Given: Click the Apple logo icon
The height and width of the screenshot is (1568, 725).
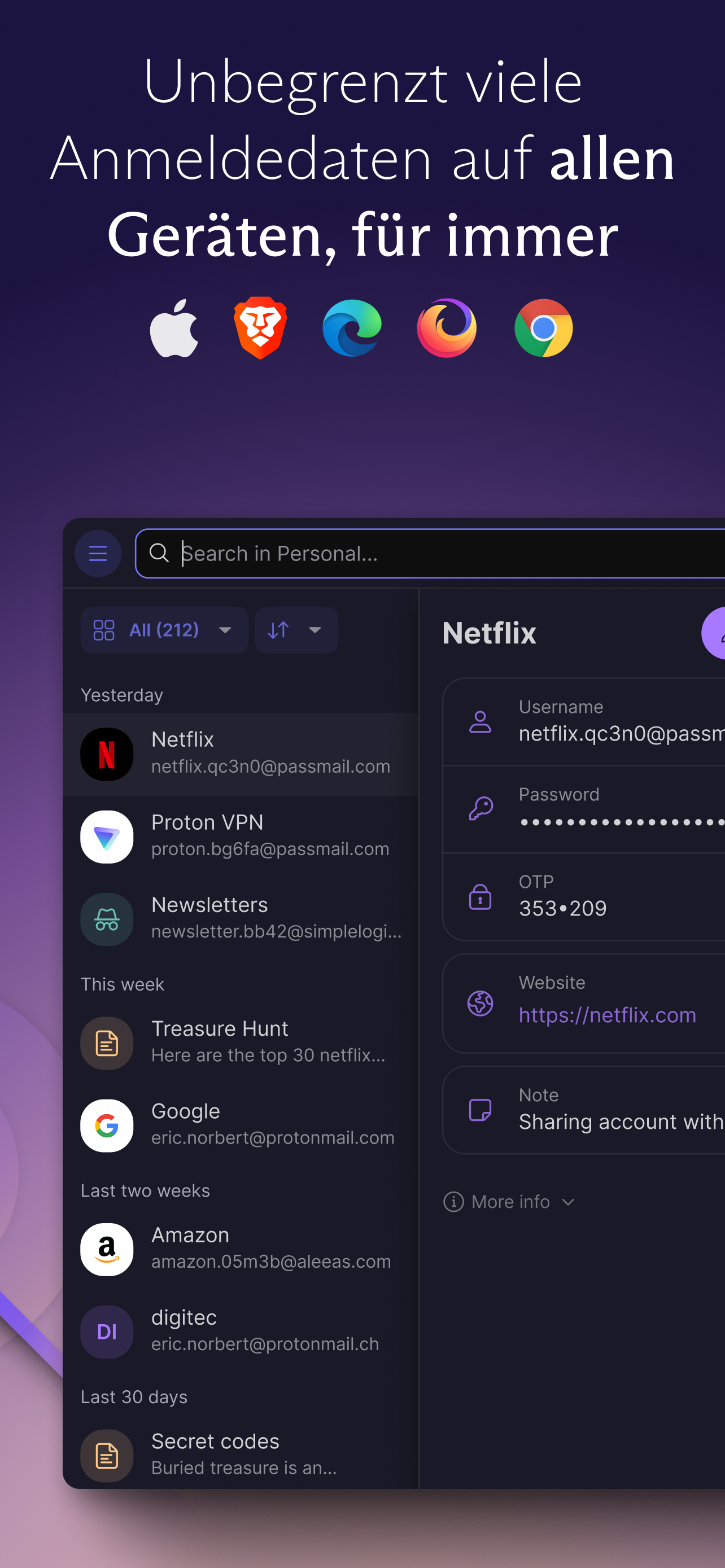Looking at the screenshot, I should pos(174,328).
